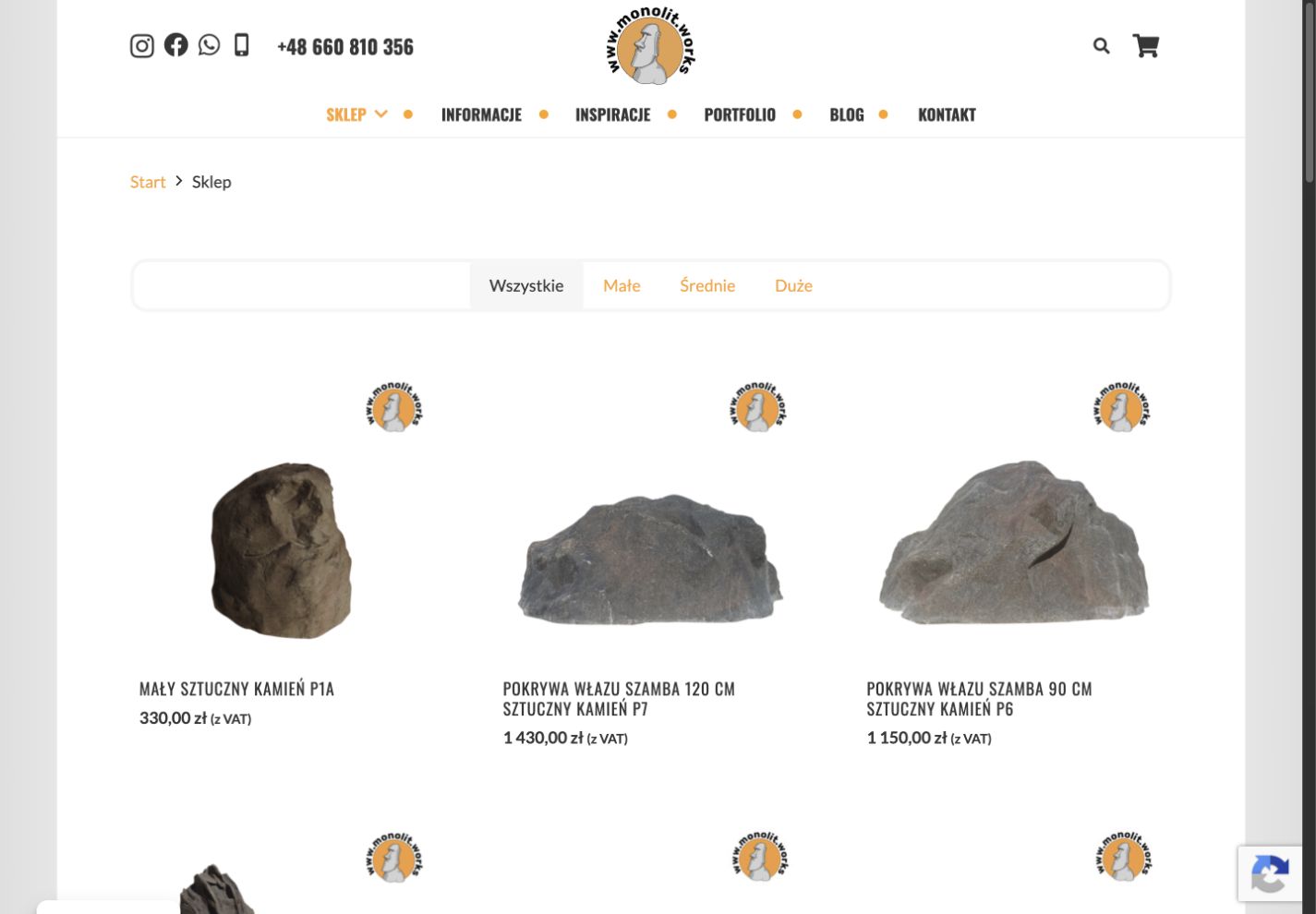Open the search magnifier icon

[1101, 45]
